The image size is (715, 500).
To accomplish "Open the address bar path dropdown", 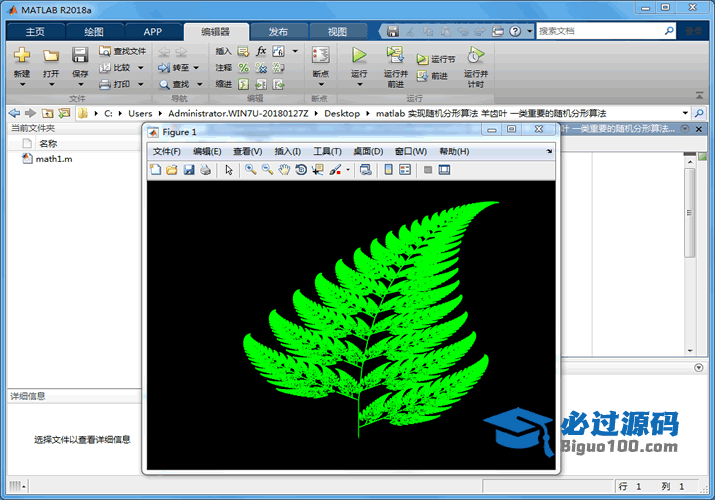I will coord(685,113).
